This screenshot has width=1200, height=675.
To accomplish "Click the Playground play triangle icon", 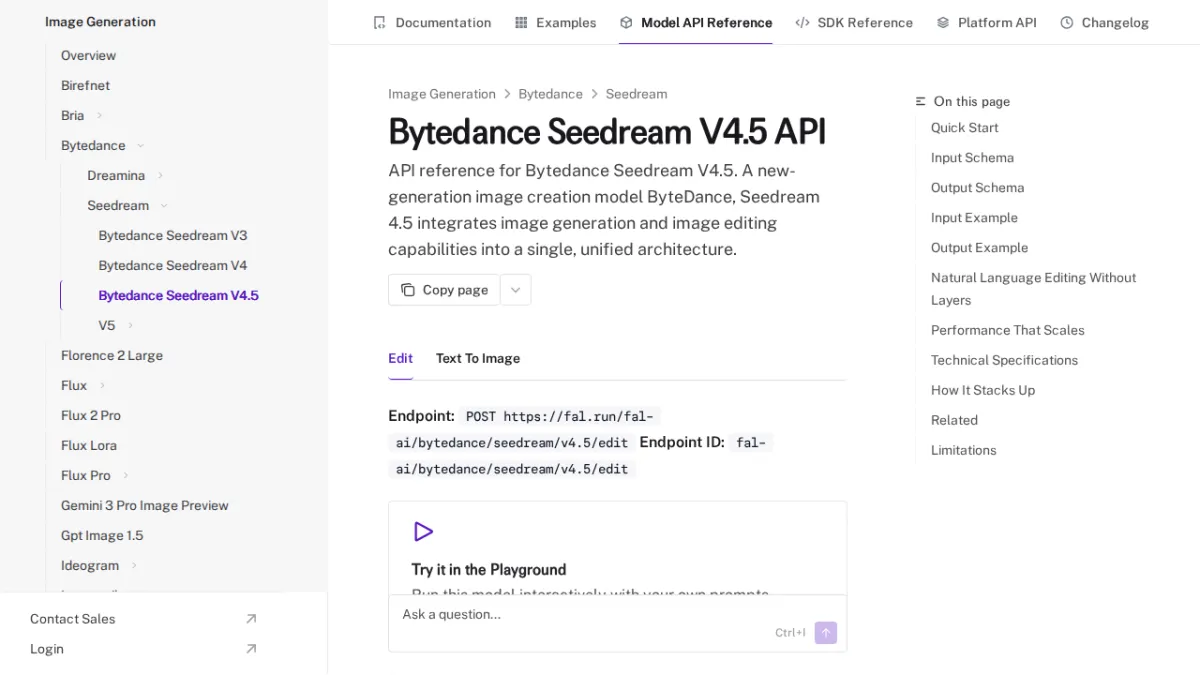I will point(423,532).
